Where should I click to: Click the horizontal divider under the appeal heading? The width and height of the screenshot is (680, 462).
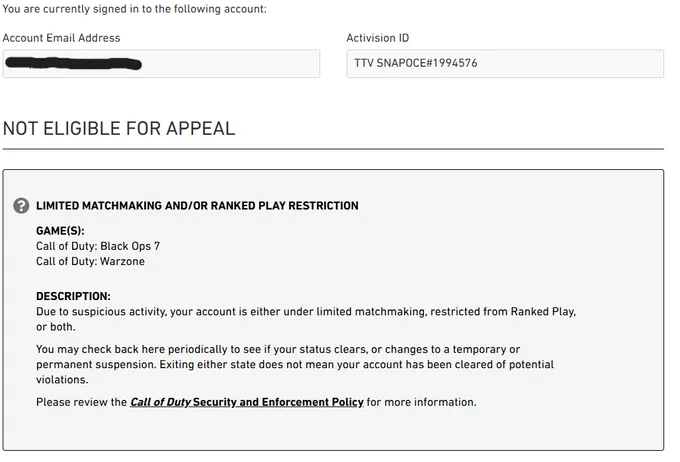click(x=333, y=149)
